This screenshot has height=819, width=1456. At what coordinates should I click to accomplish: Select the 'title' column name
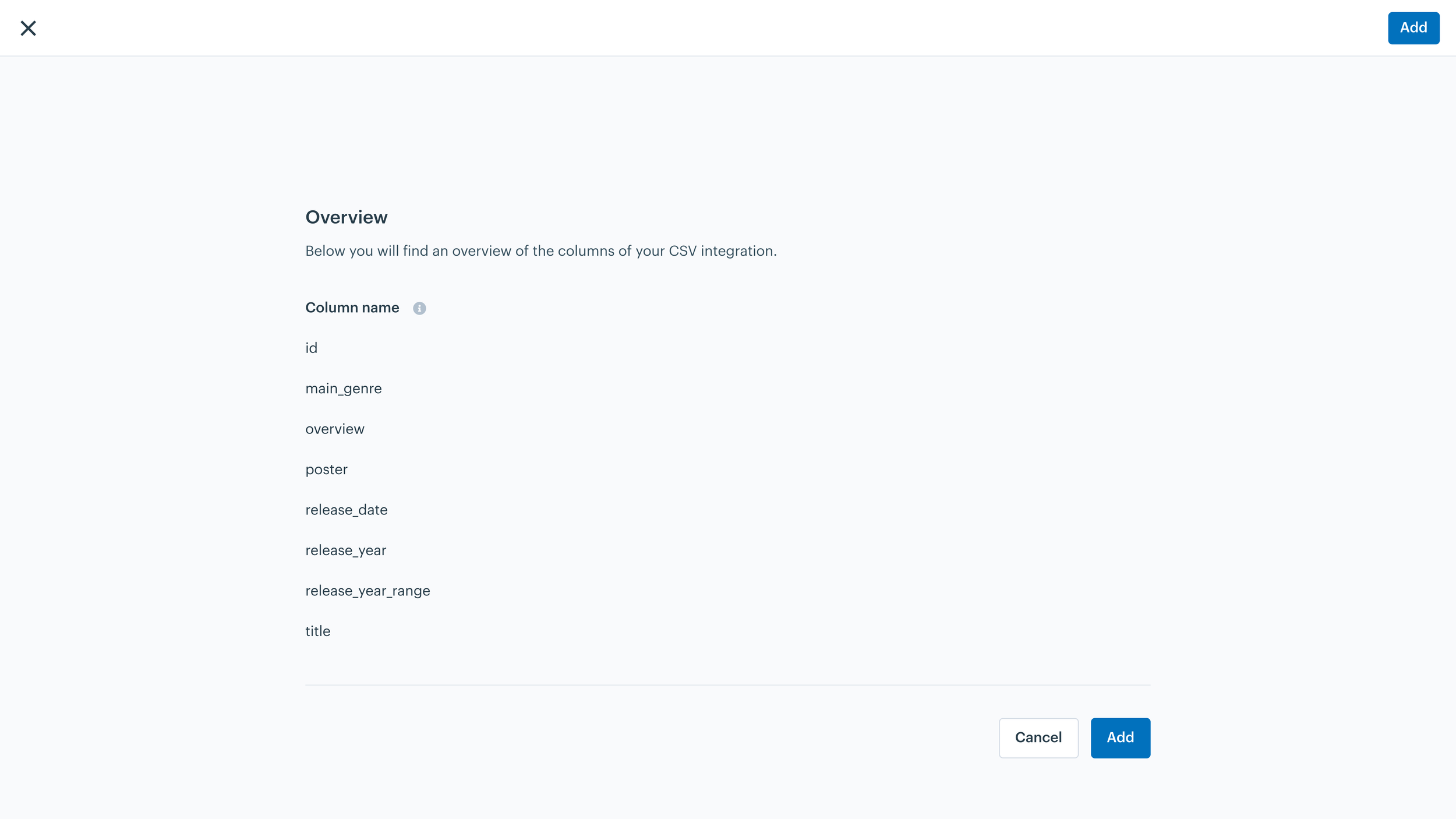point(318,631)
